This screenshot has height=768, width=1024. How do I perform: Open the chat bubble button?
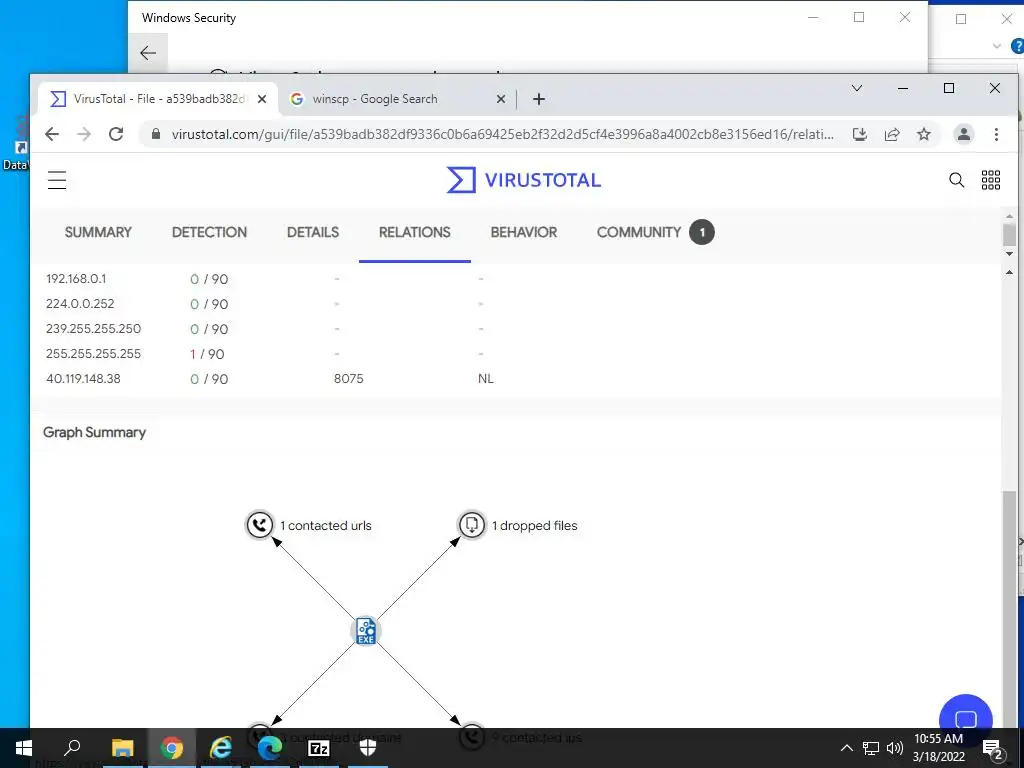pyautogui.click(x=965, y=718)
